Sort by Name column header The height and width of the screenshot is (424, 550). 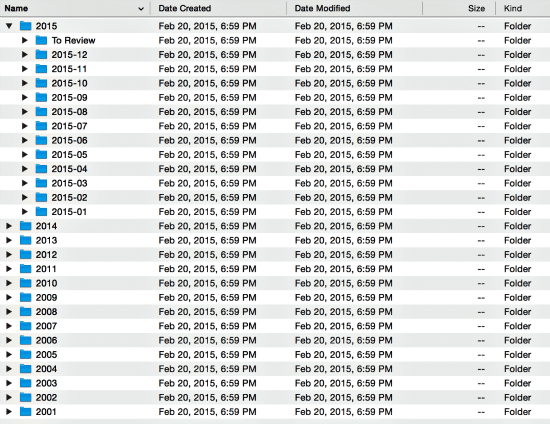(x=16, y=8)
